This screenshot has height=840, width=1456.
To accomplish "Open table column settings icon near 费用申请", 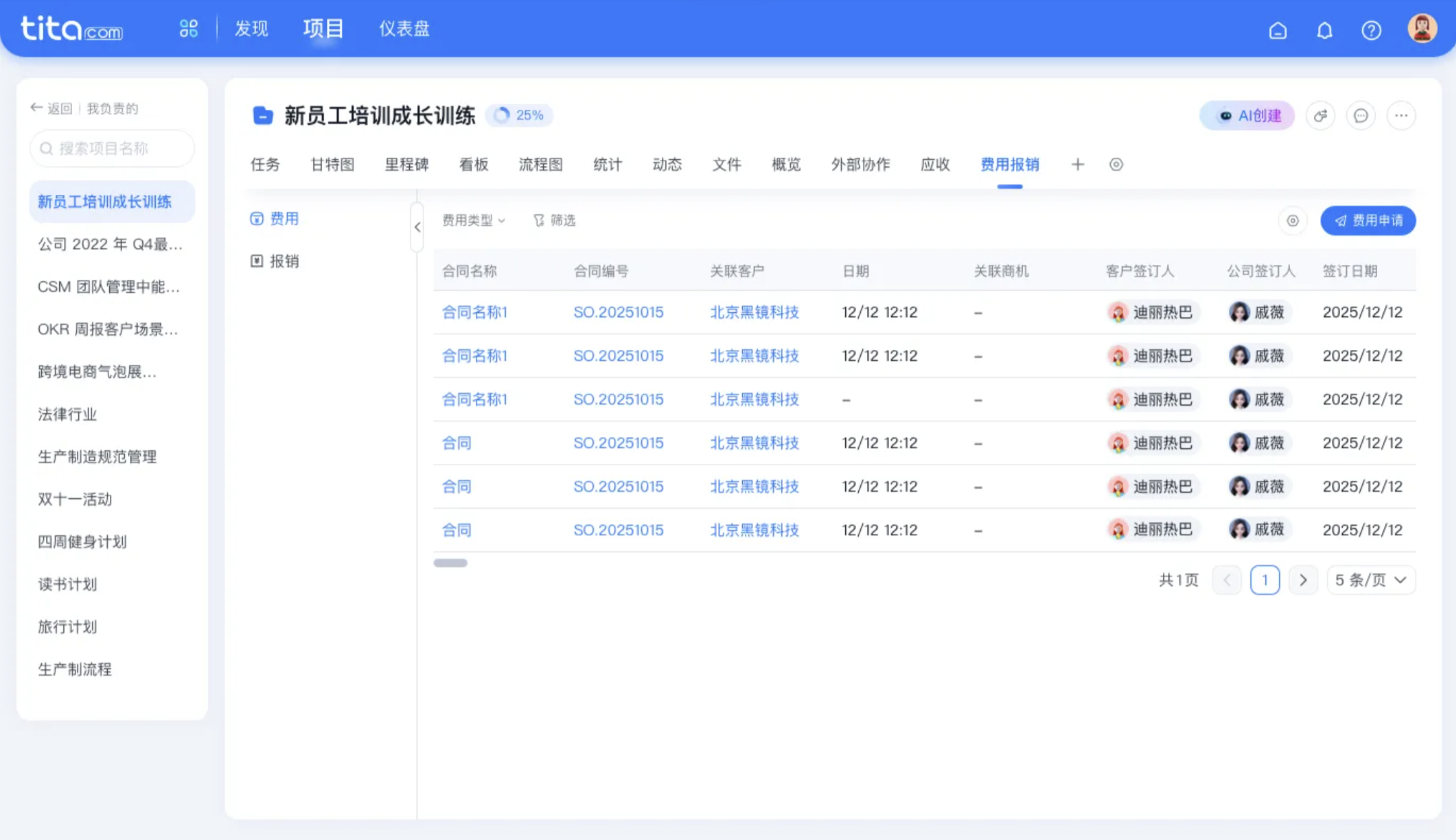I will [x=1293, y=220].
